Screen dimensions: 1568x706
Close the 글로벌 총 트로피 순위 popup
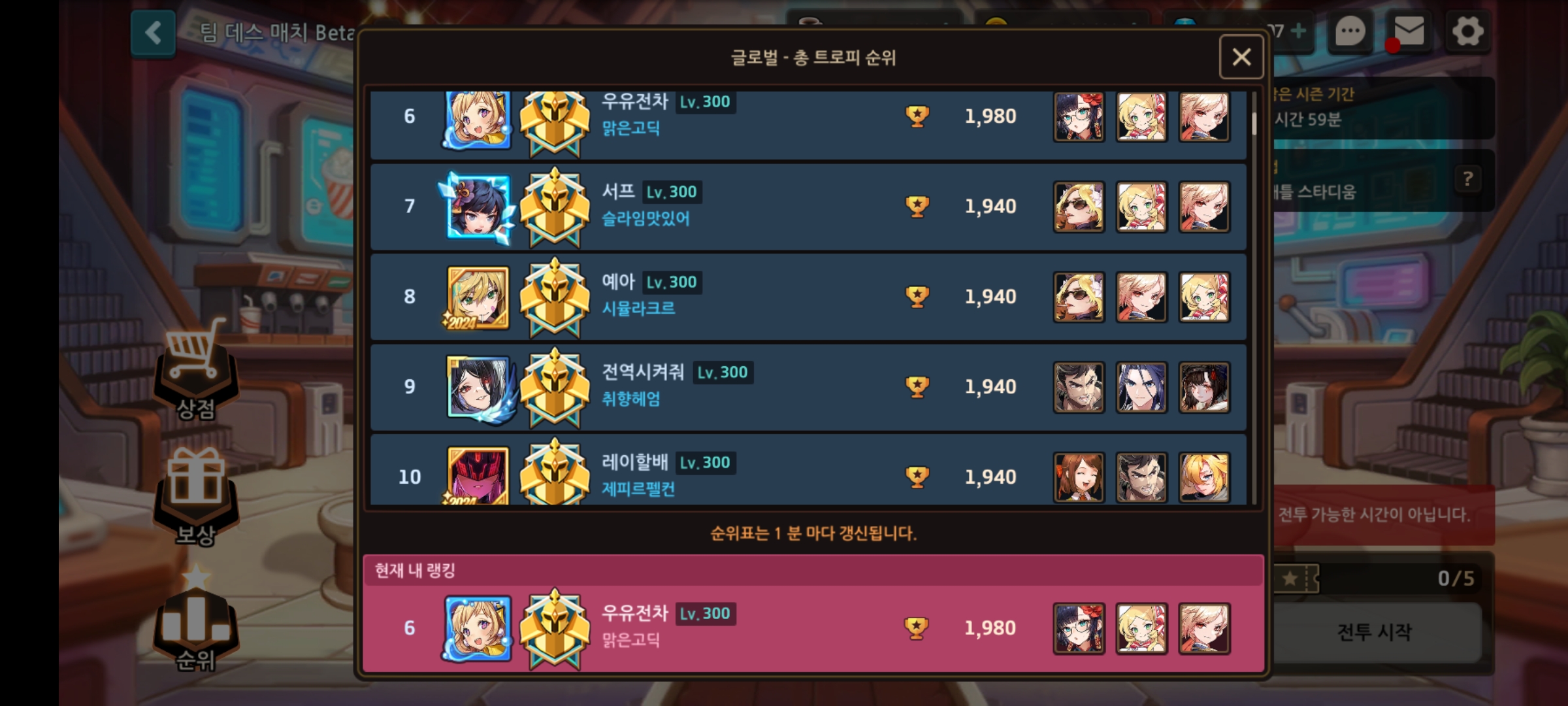[1241, 57]
